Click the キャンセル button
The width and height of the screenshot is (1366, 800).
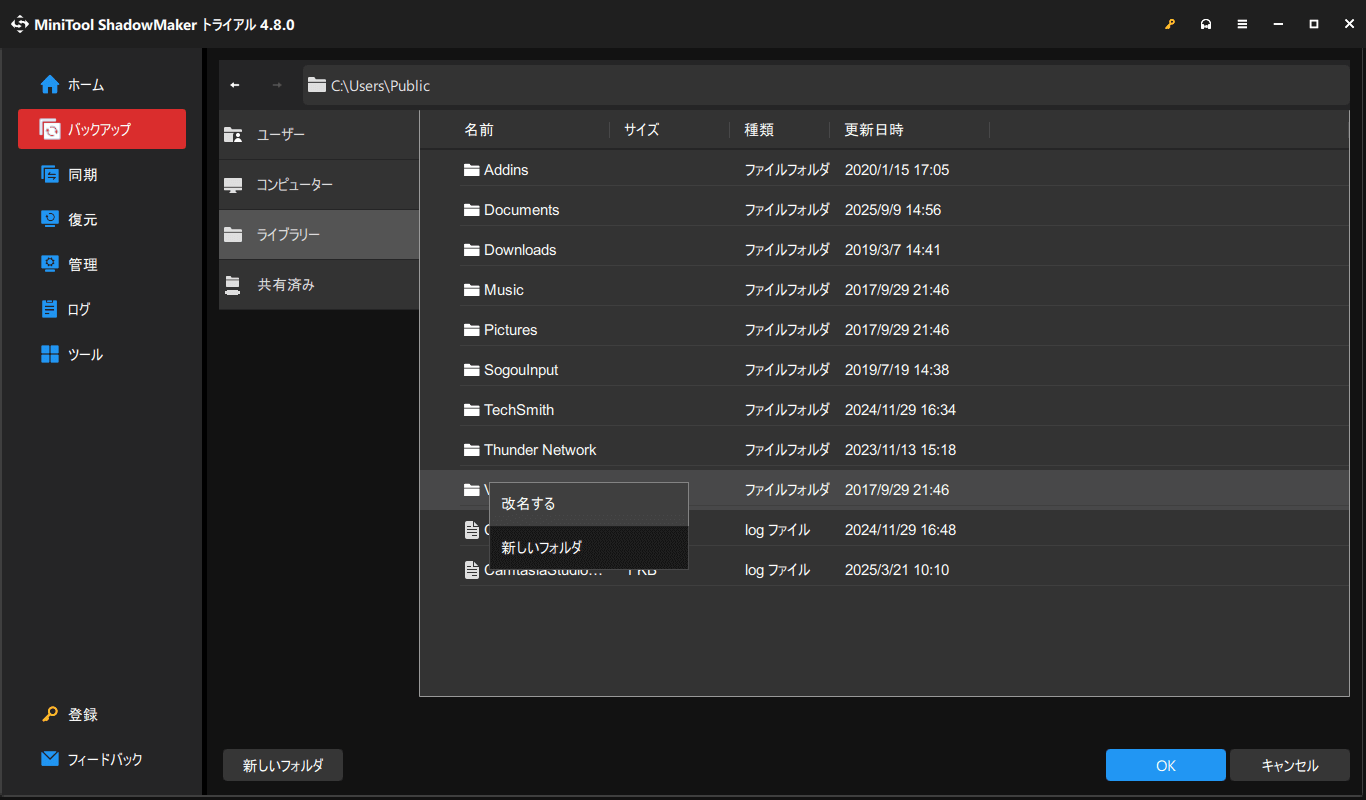(1290, 765)
